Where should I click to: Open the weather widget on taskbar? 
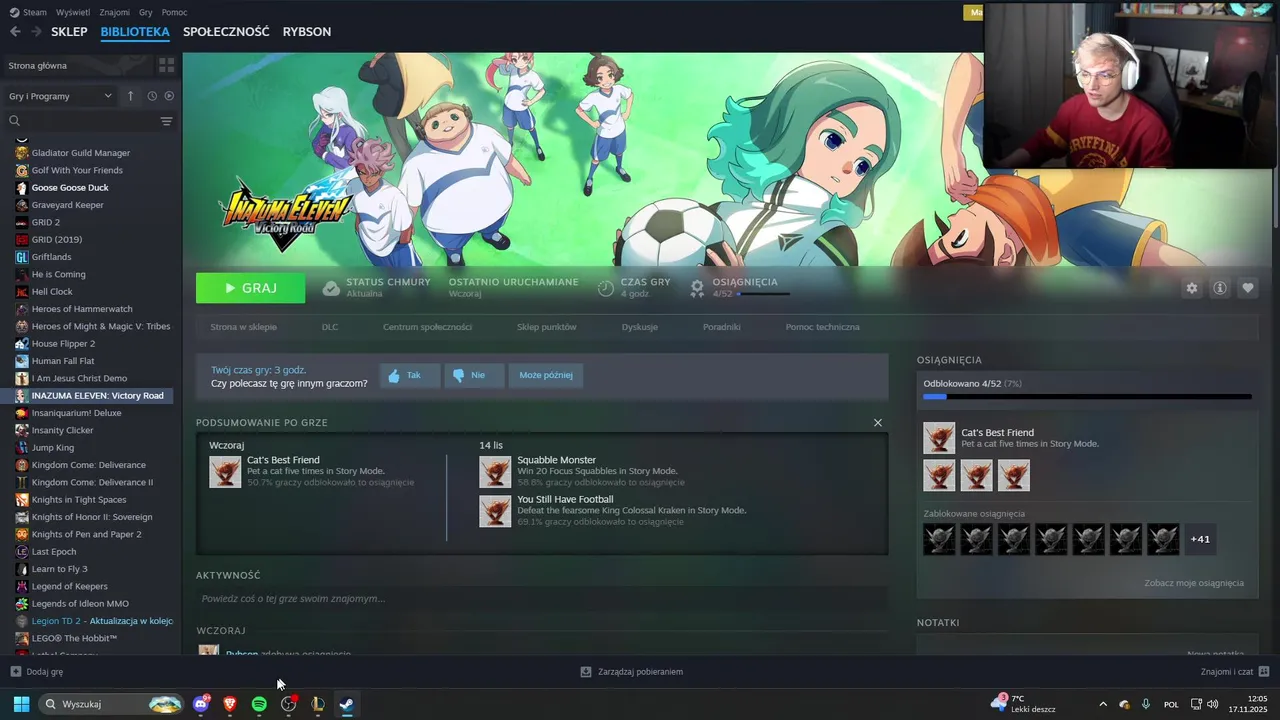(x=1023, y=704)
